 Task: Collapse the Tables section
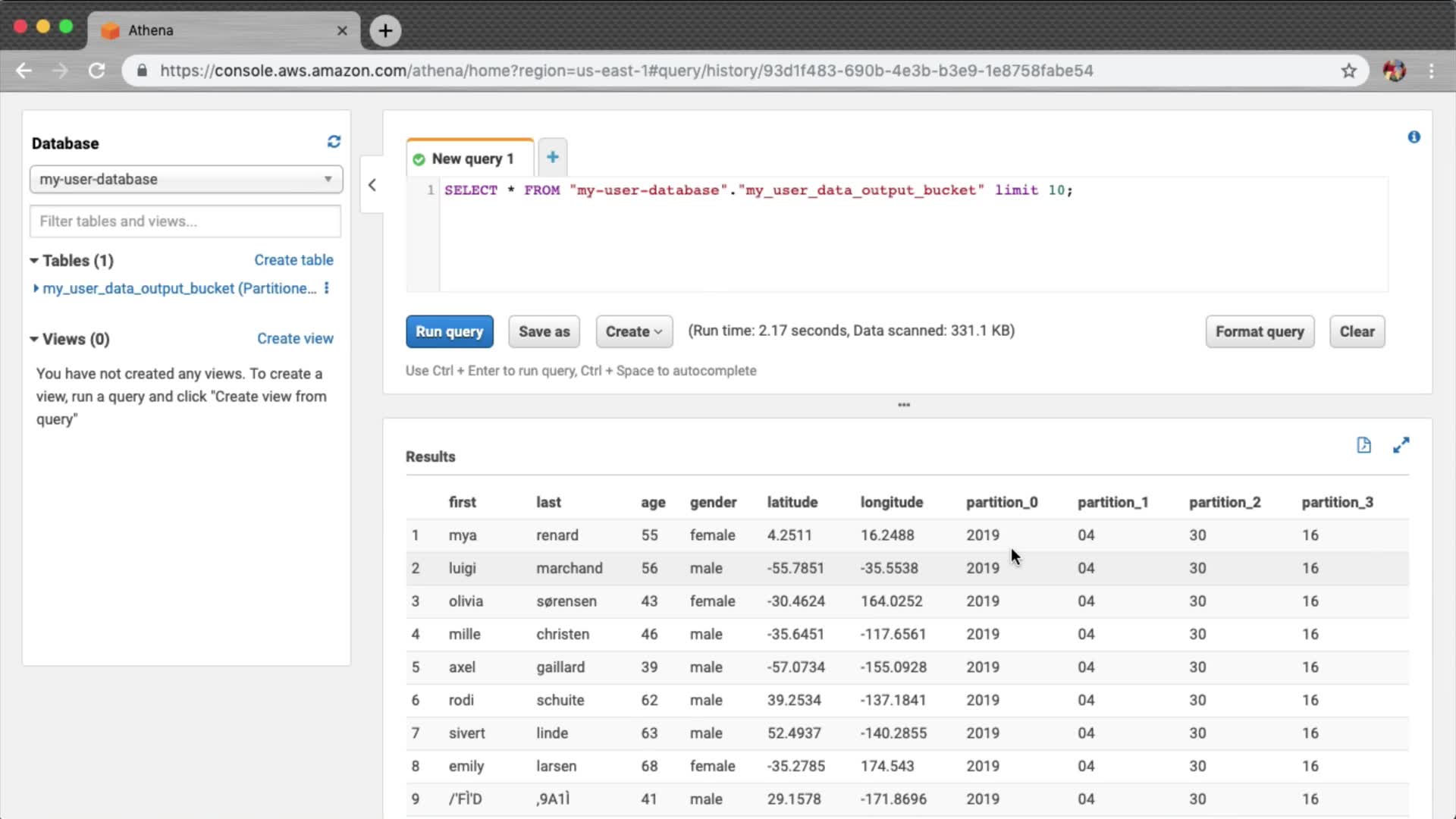(x=34, y=261)
